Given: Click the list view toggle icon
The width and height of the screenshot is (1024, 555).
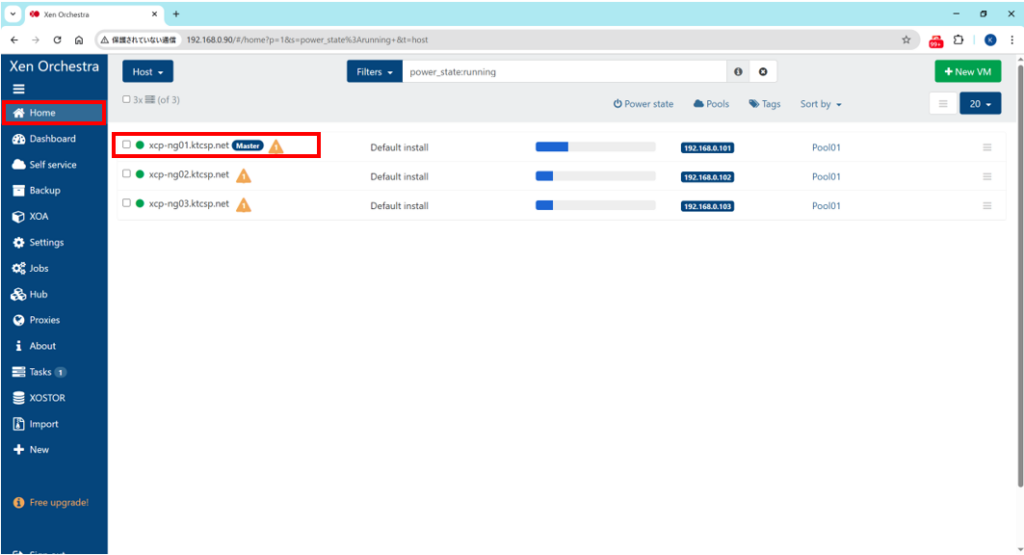Looking at the screenshot, I should pos(942,104).
